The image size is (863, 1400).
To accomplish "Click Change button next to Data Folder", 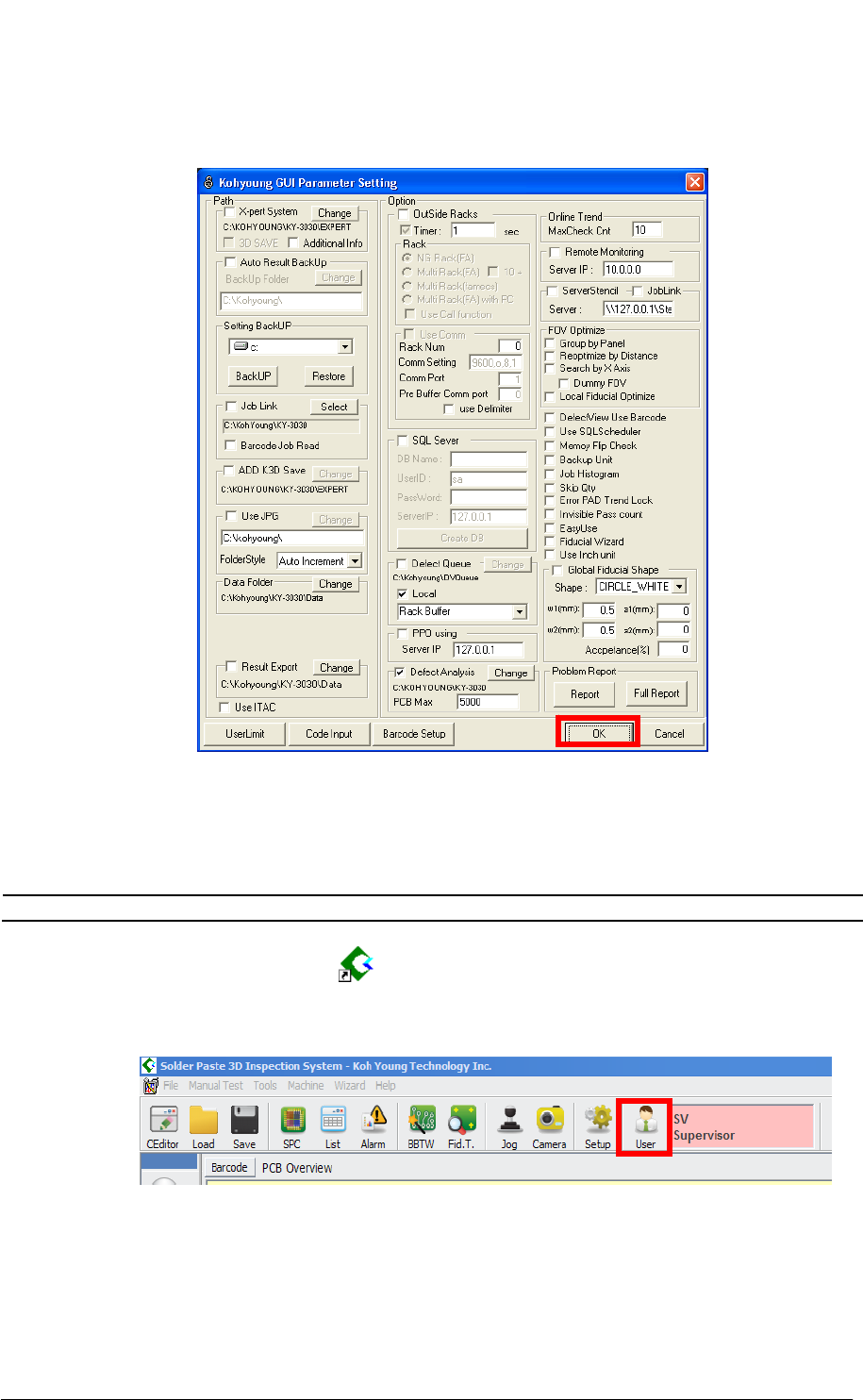I will pos(335,584).
